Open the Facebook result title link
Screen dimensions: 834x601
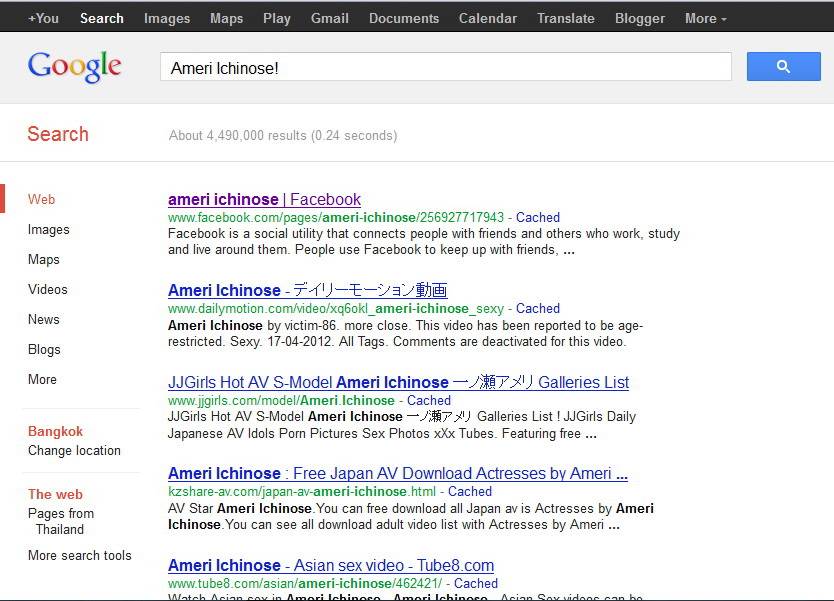[x=264, y=199]
